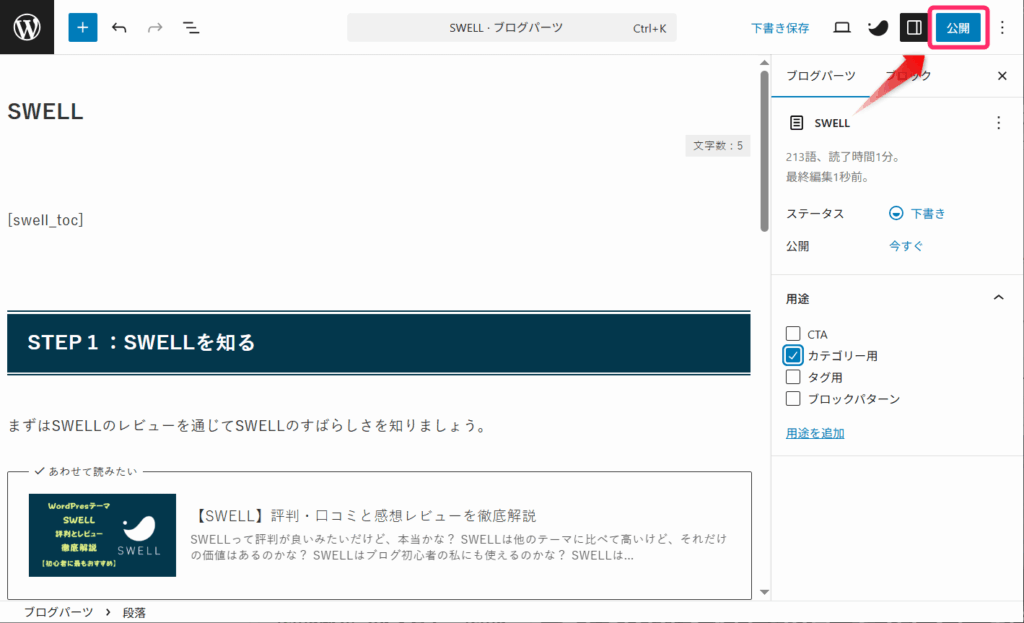Open actions menu next to SWELL title
1024x623 pixels.
(x=998, y=123)
